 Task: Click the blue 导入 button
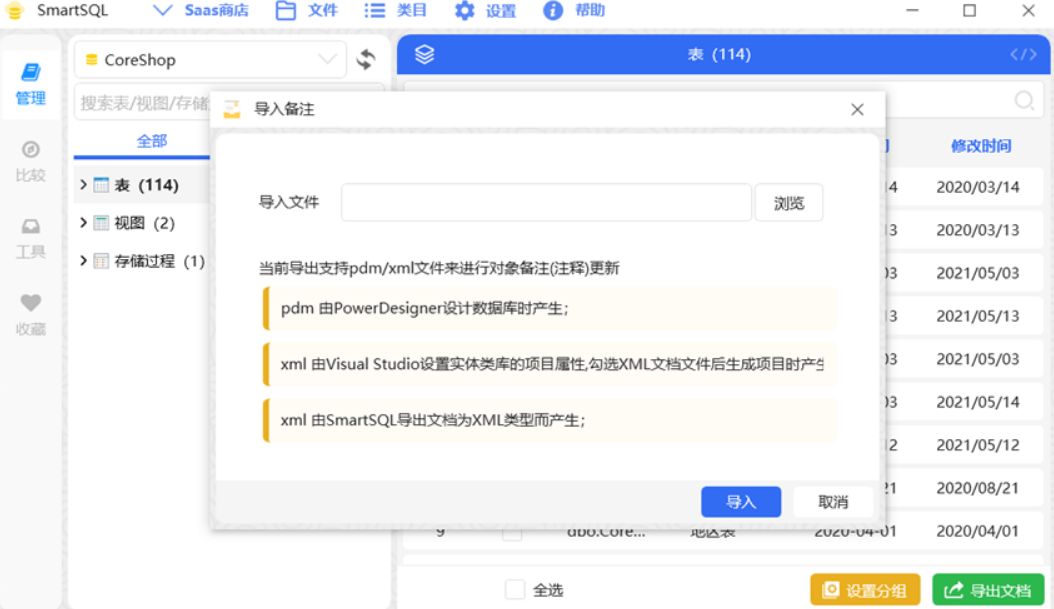[x=741, y=501]
